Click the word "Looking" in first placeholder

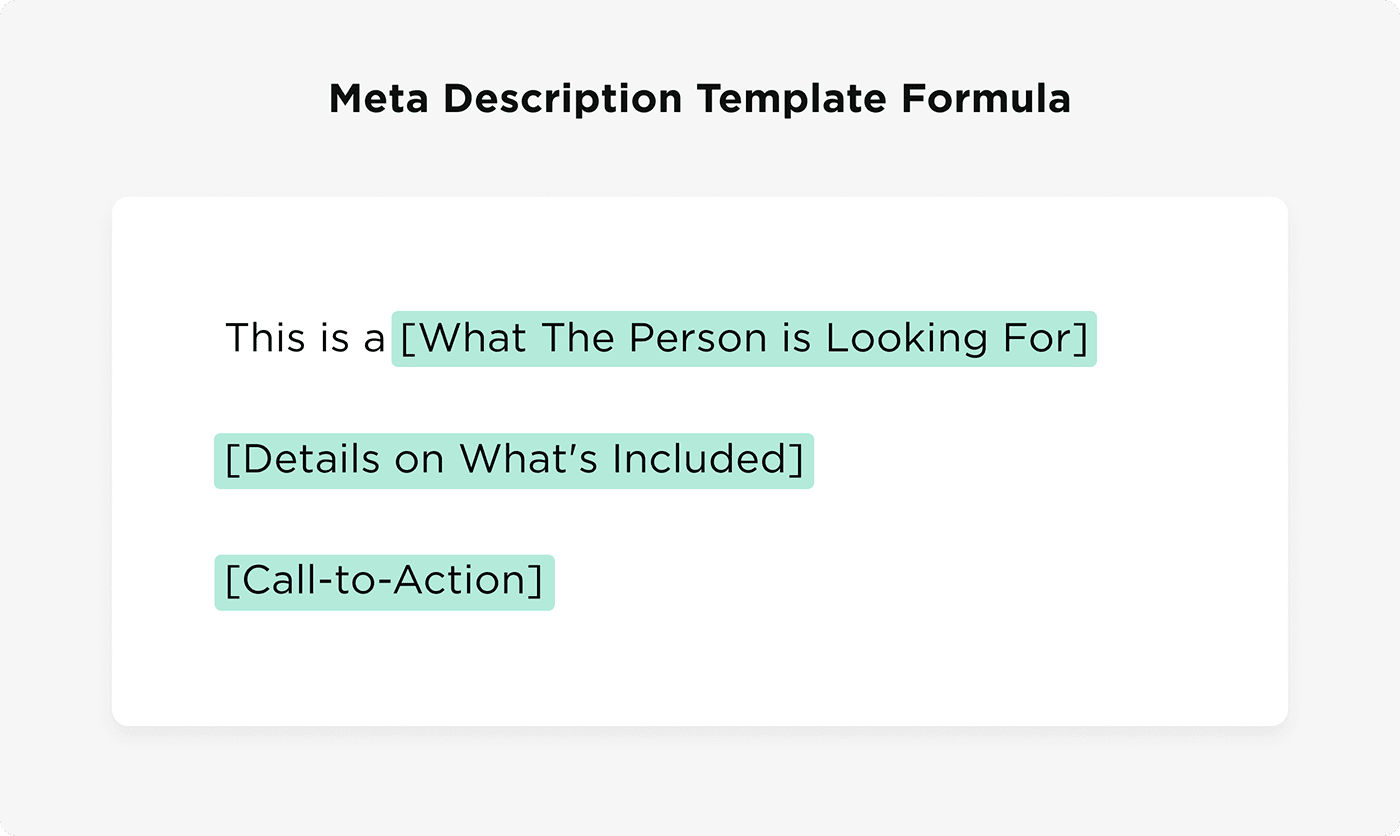893,339
